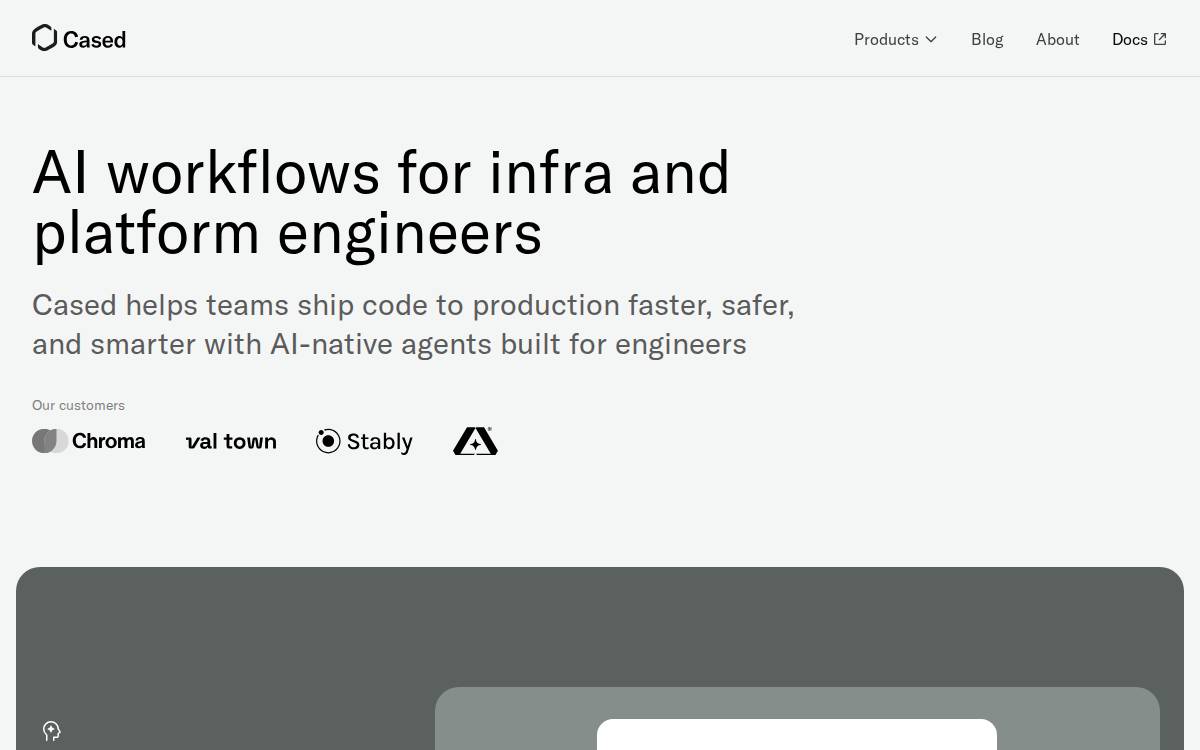
Task: Open the Blog page
Action: [987, 39]
